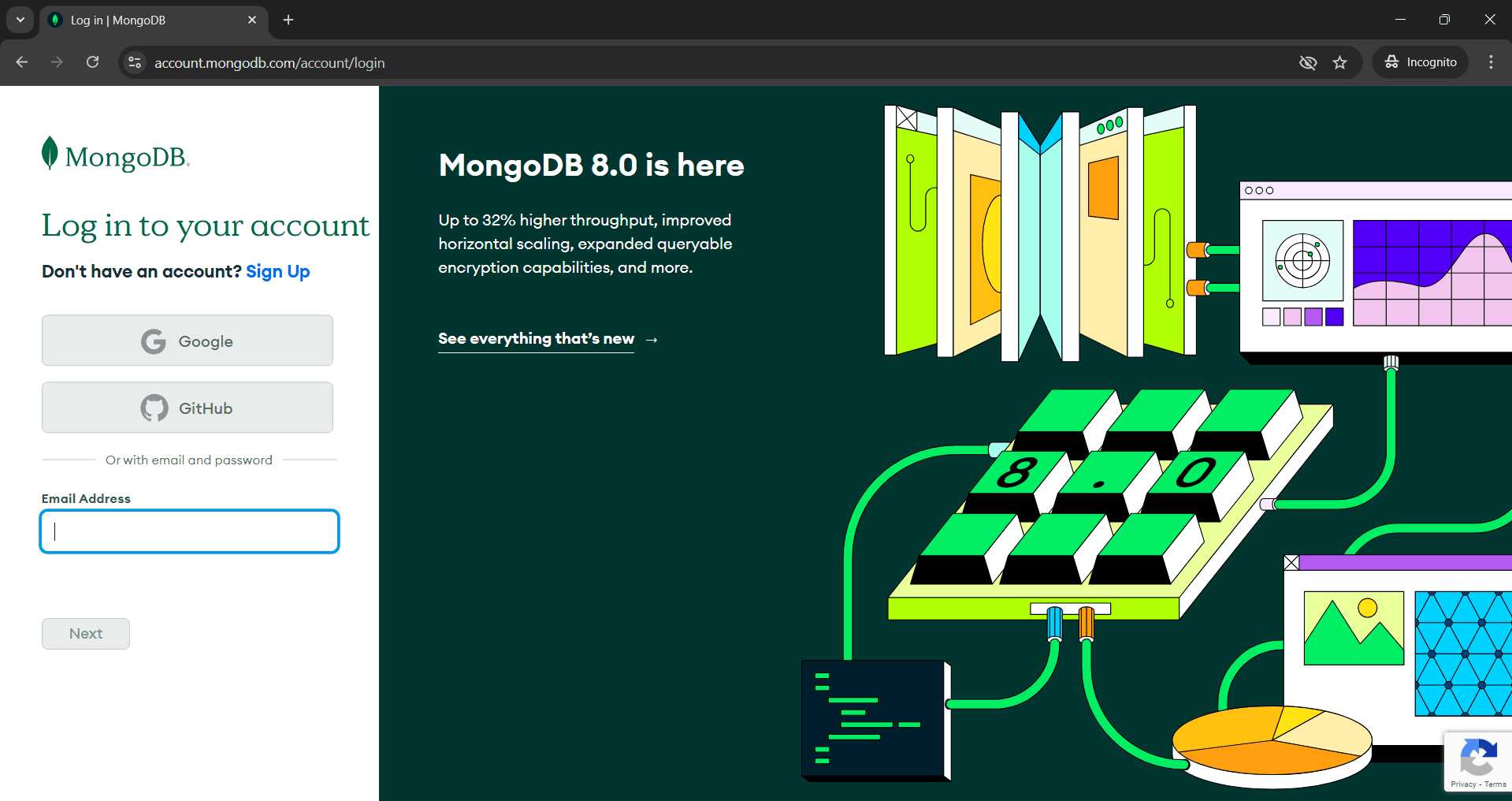Click the reCAPTCHA badge icon

[1479, 757]
